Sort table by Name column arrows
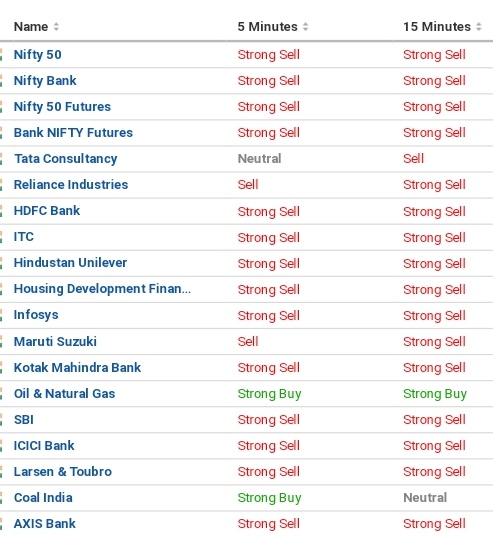Image resolution: width=493 pixels, height=540 pixels. point(56,27)
